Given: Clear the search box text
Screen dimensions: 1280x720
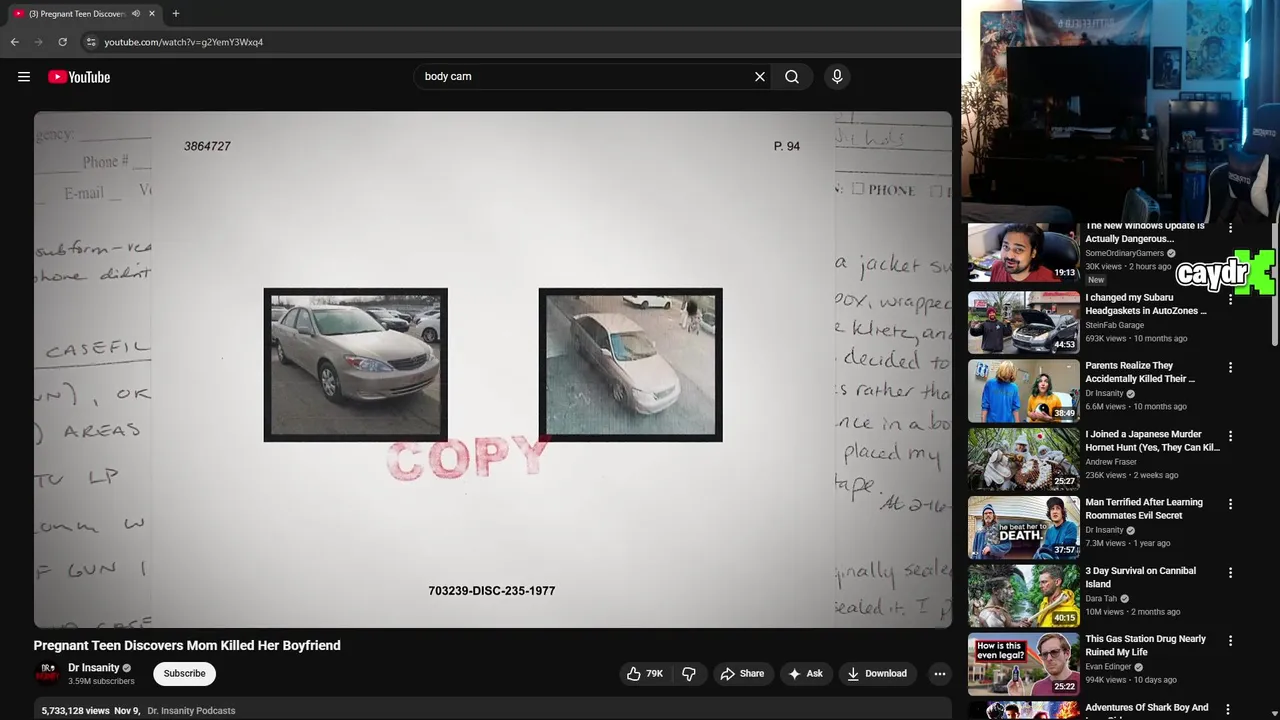Looking at the screenshot, I should (760, 76).
